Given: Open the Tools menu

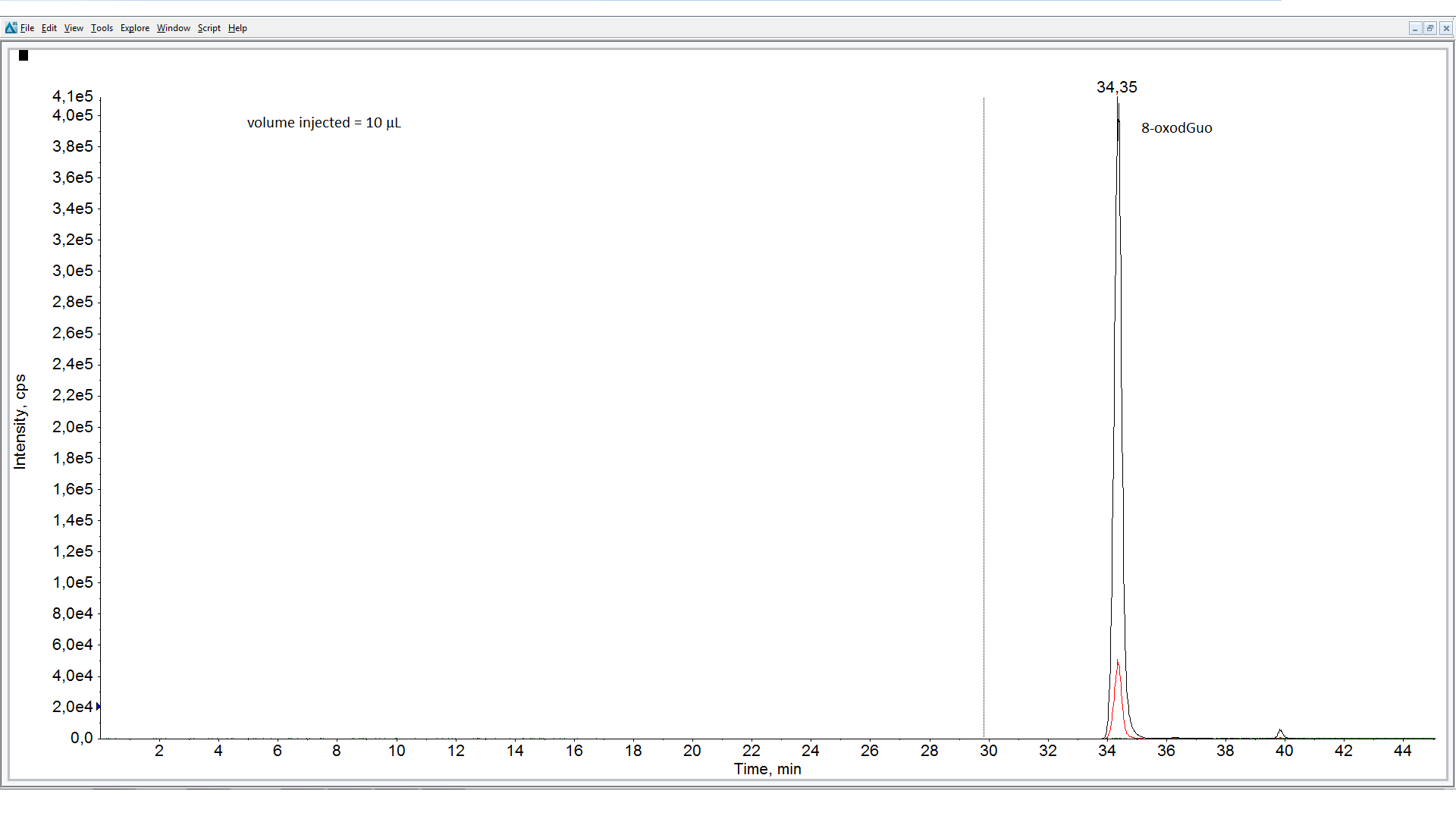Looking at the screenshot, I should coord(102,28).
